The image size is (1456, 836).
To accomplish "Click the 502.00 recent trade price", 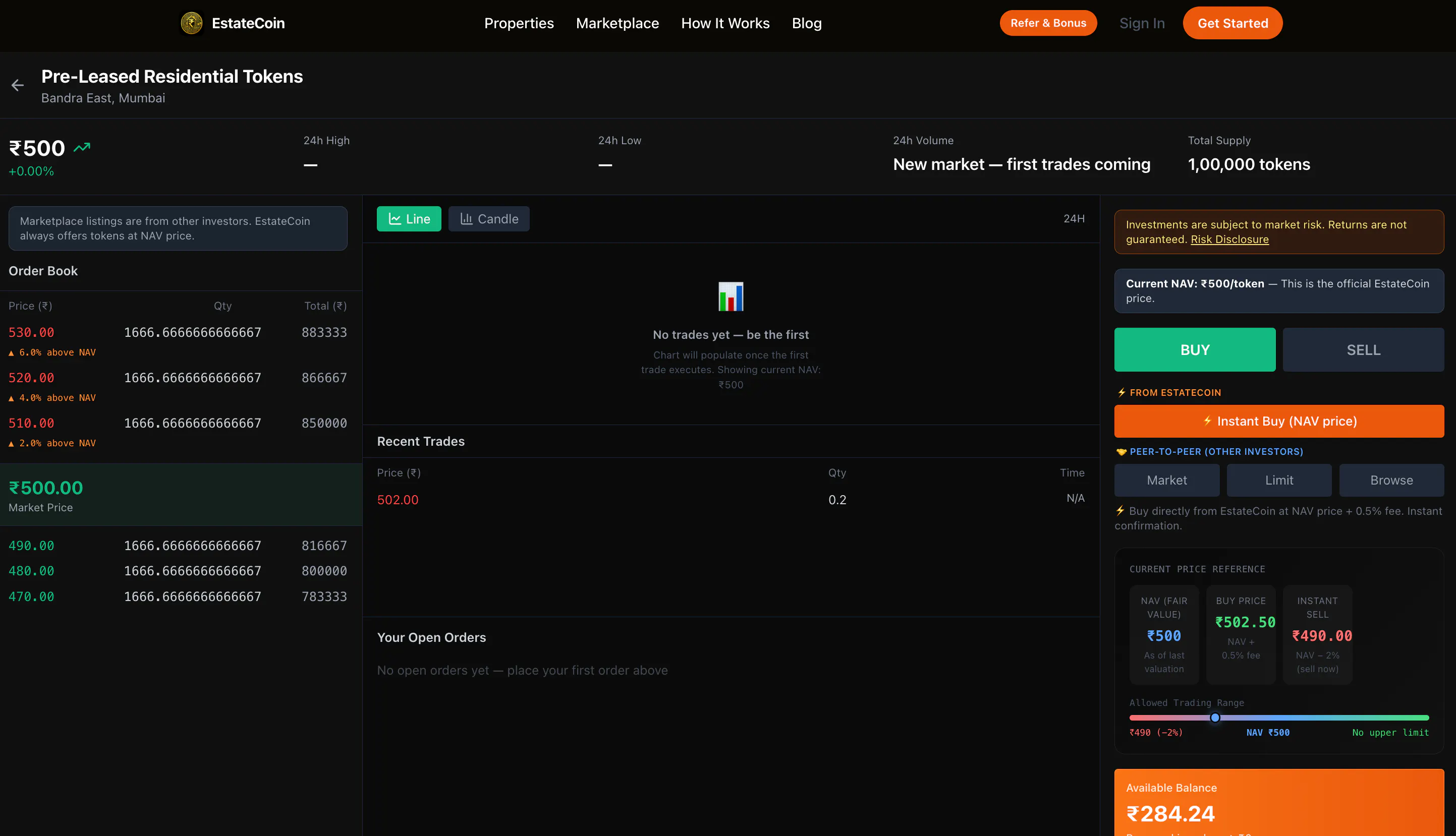I will (398, 500).
